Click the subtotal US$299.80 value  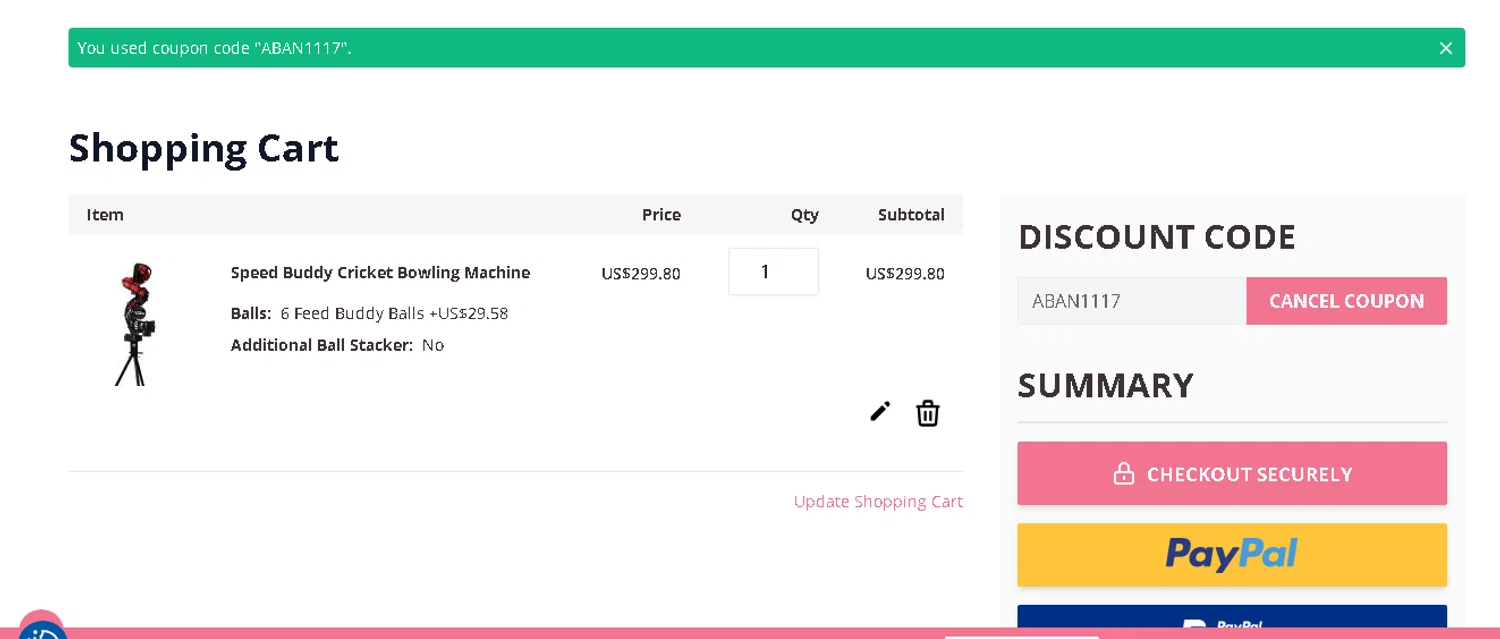click(905, 274)
